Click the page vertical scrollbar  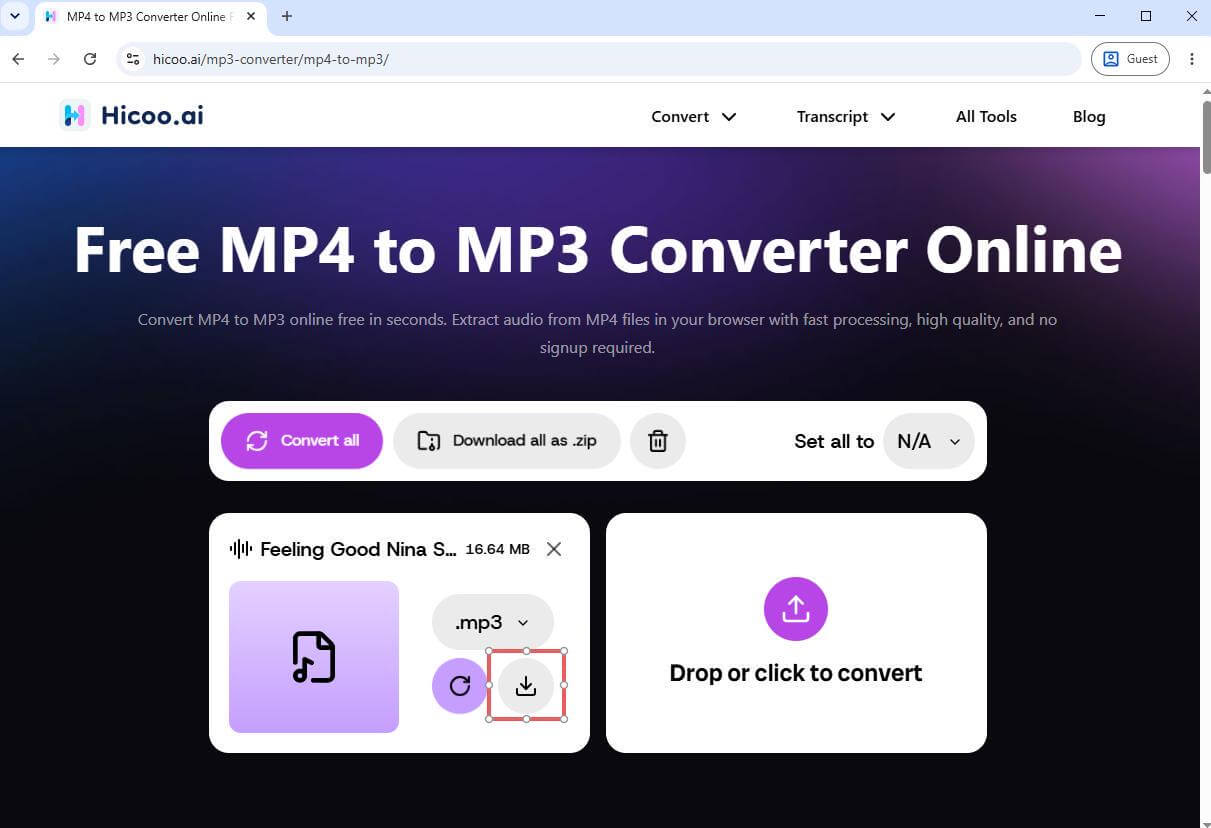pos(1205,137)
